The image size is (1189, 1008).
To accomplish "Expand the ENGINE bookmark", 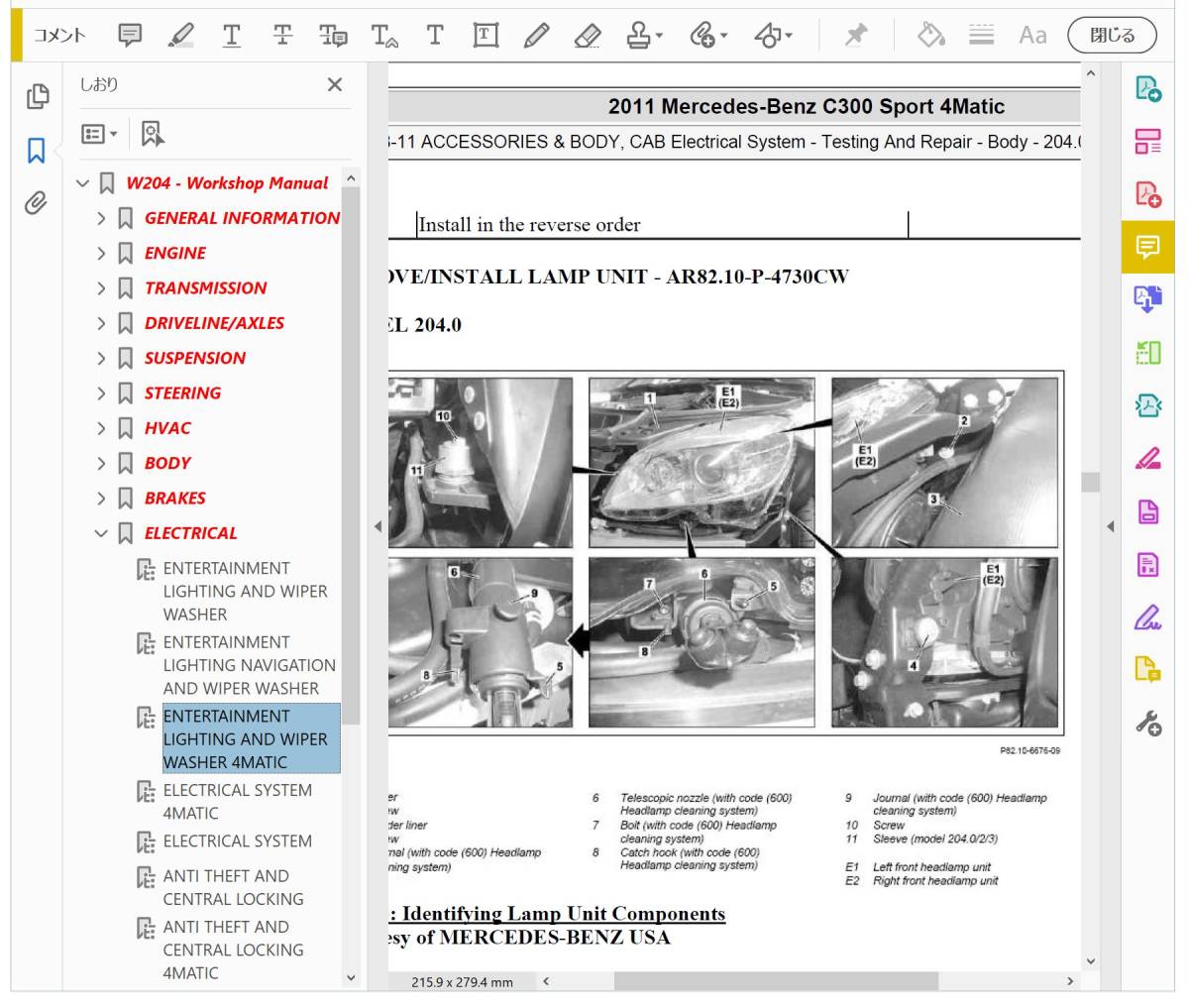I will 101,254.
